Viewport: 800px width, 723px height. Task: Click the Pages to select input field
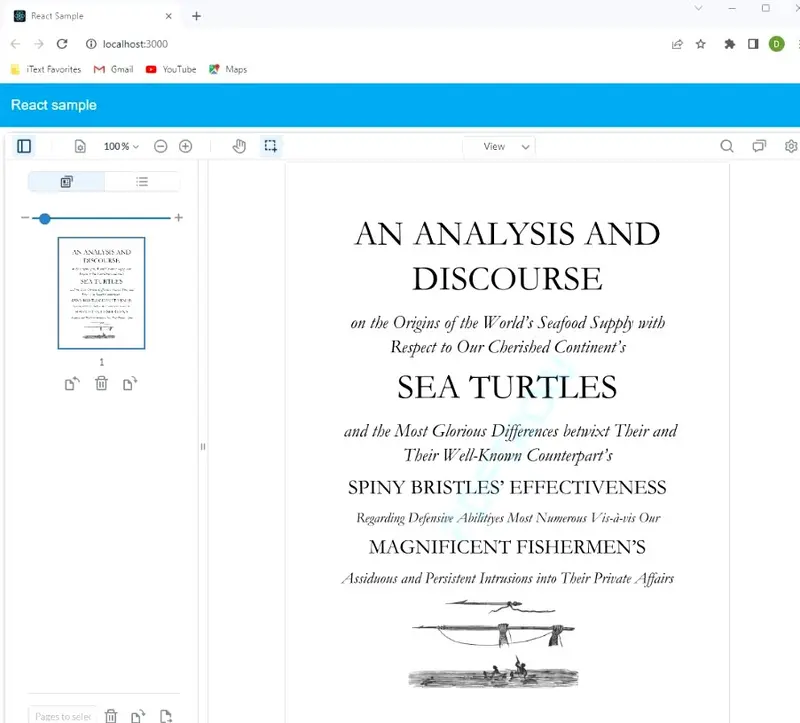click(x=63, y=715)
